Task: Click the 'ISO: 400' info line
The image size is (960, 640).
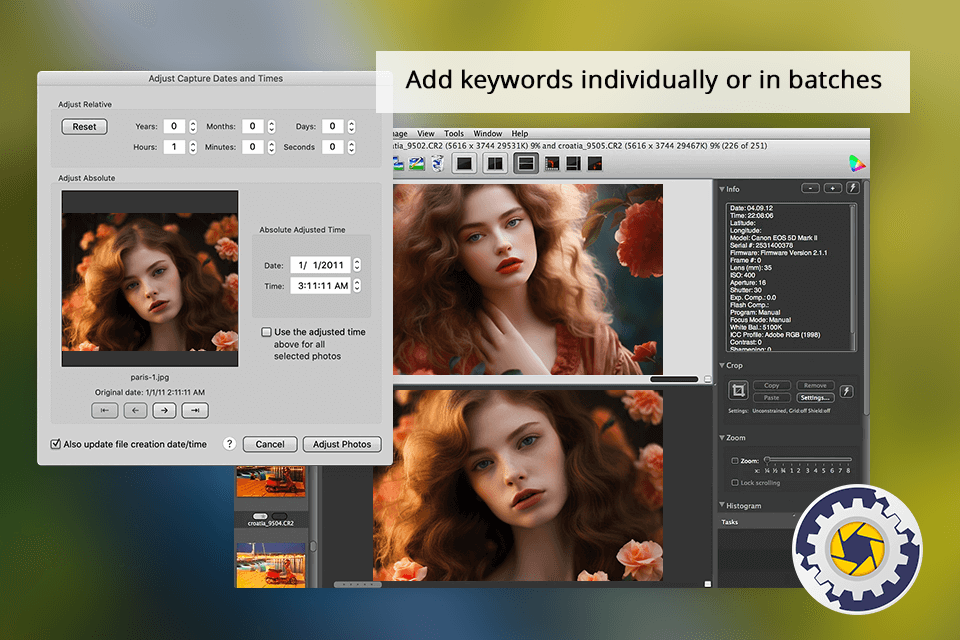Action: (x=743, y=275)
